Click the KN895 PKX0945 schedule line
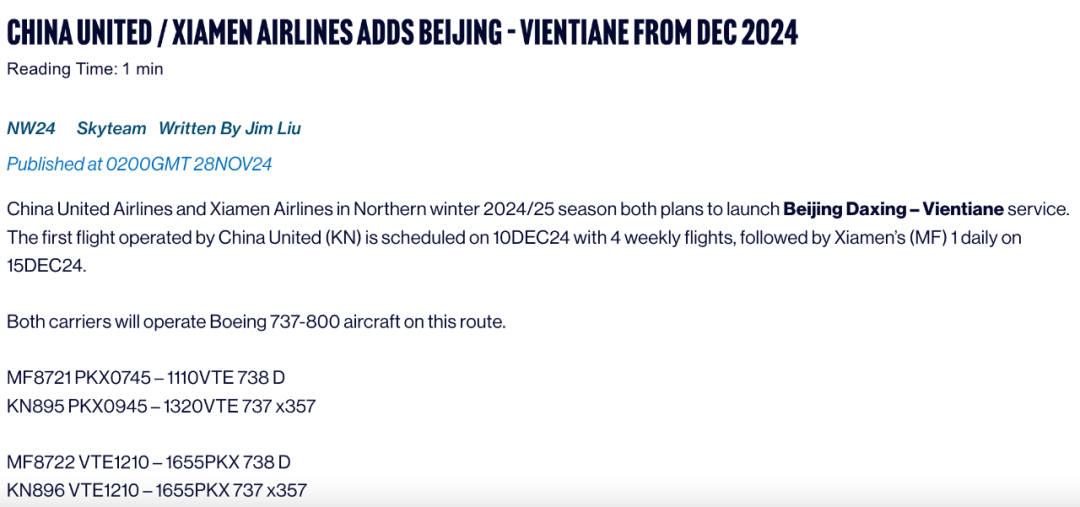1080x507 pixels. click(x=161, y=406)
